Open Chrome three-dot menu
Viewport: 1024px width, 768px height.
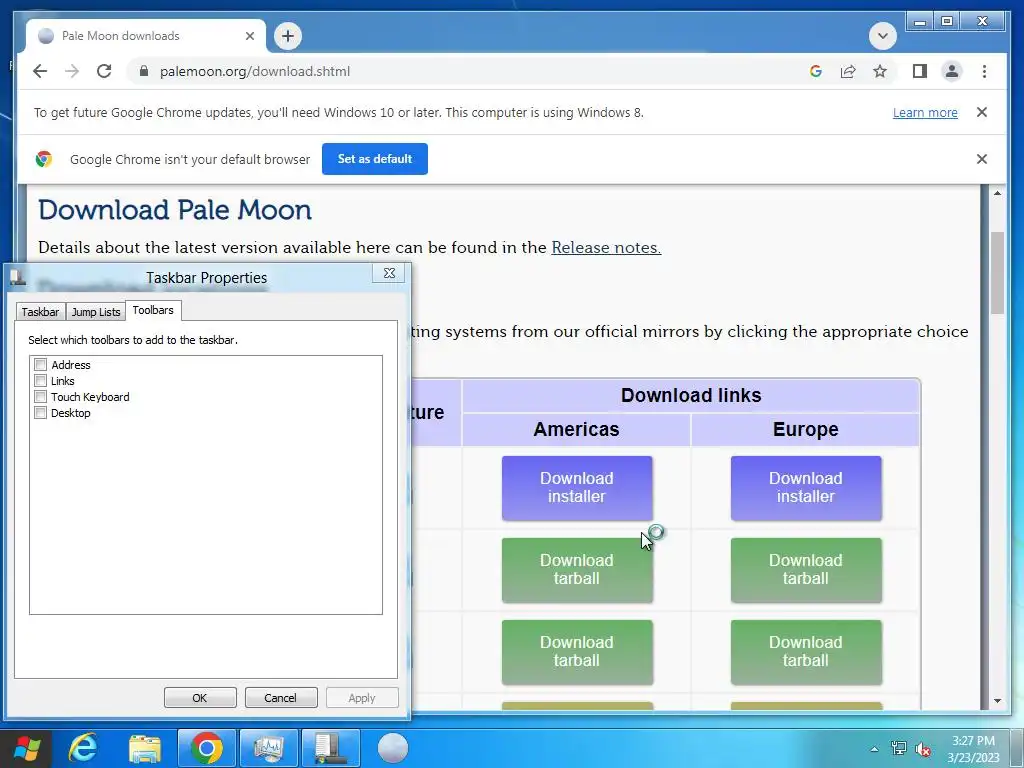984,71
